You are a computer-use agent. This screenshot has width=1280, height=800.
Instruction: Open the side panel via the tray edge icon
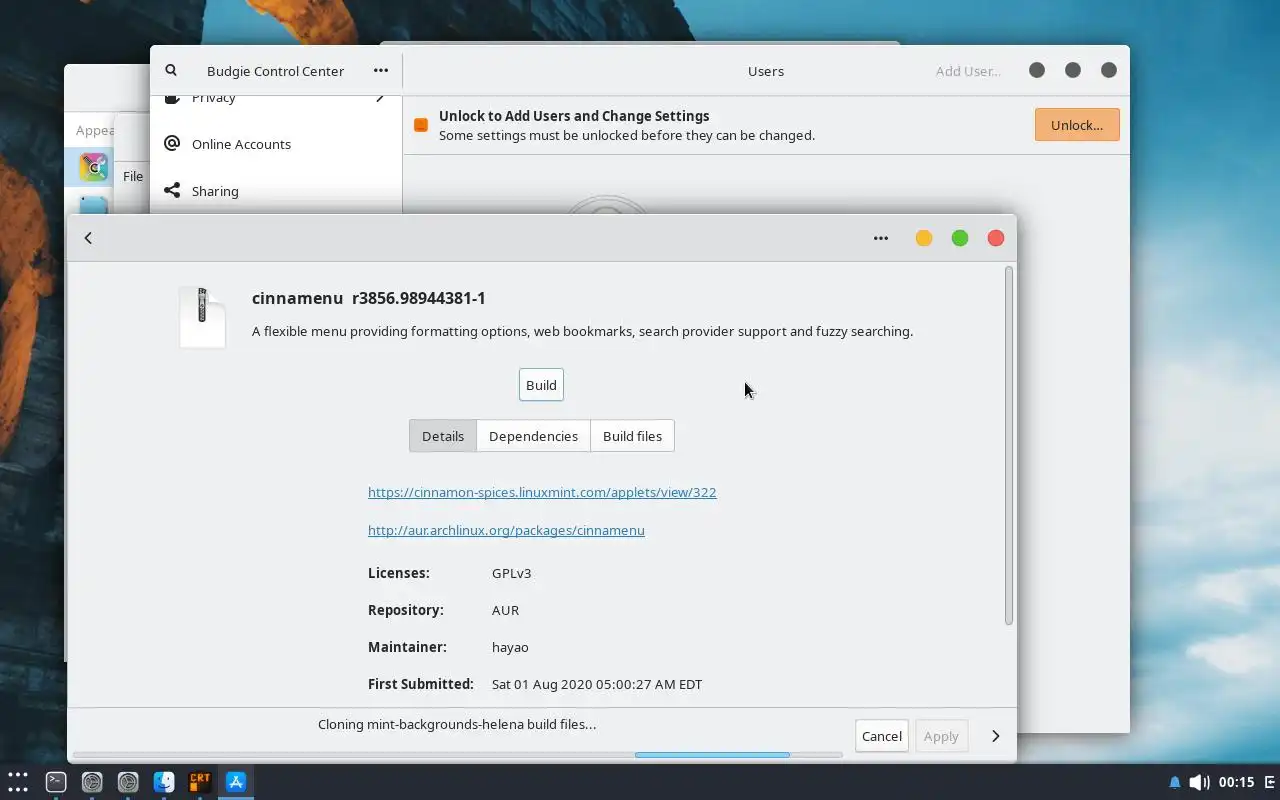tap(1269, 782)
